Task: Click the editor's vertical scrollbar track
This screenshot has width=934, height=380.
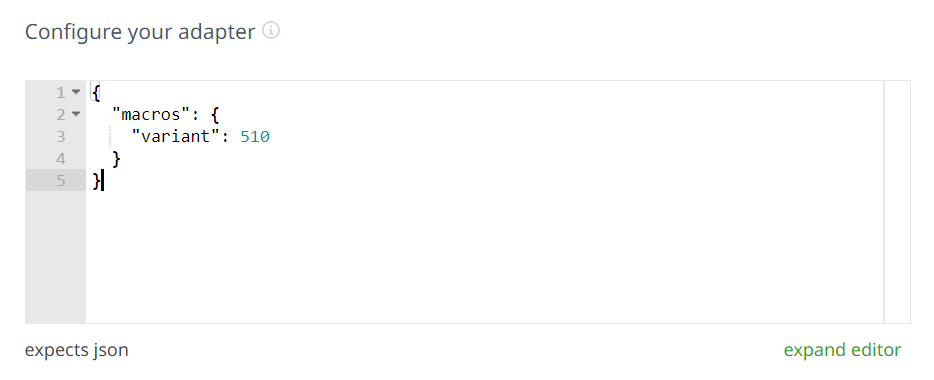Action: pyautogui.click(x=897, y=202)
